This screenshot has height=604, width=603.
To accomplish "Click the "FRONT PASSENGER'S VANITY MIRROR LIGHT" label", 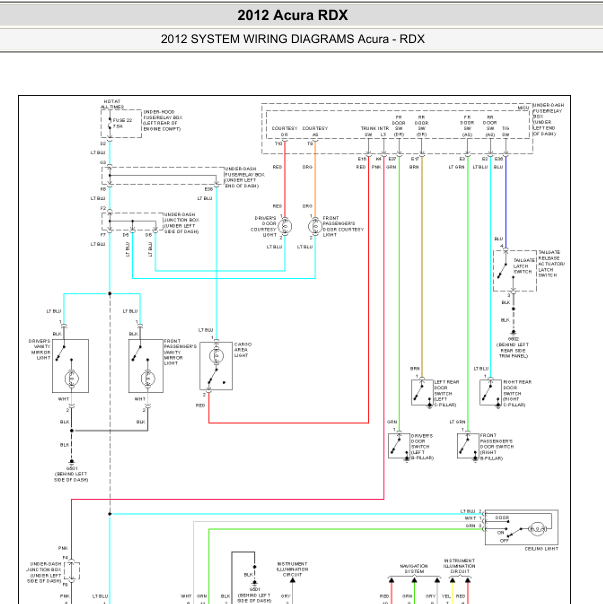I will pos(180,352).
